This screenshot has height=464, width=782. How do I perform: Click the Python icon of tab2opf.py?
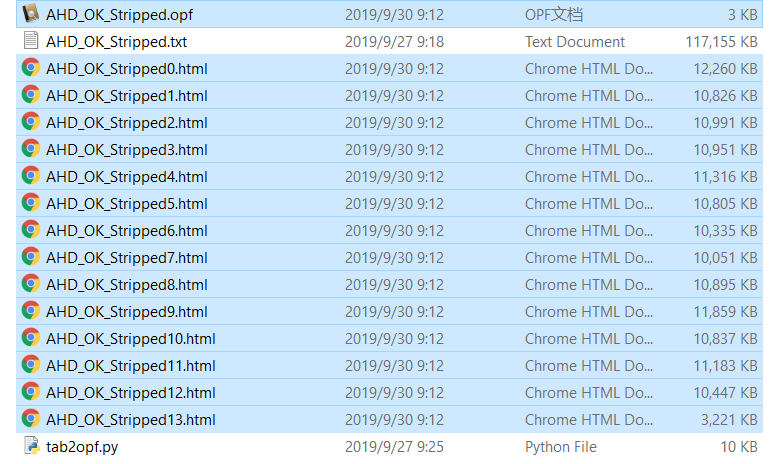tap(31, 446)
